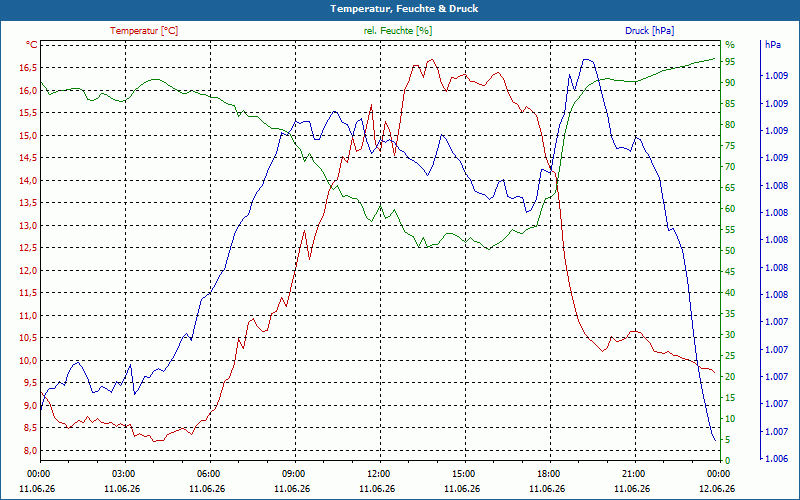Viewport: 800px width, 500px height.
Task: Pick the '15,0' temperature axis value
Action: (28, 135)
